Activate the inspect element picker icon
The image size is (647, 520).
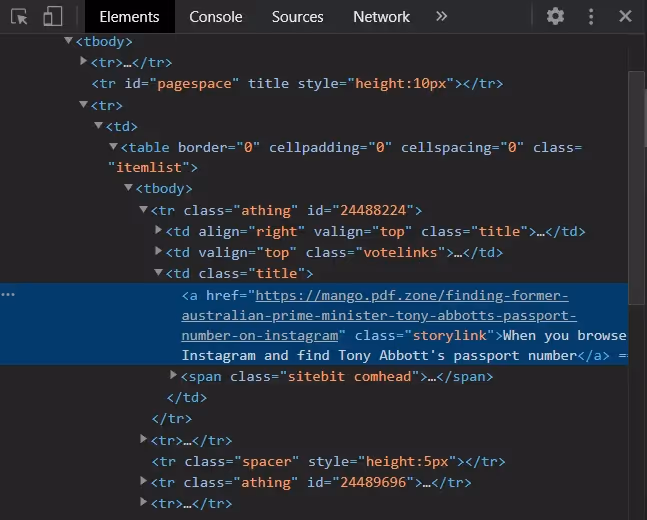point(19,17)
